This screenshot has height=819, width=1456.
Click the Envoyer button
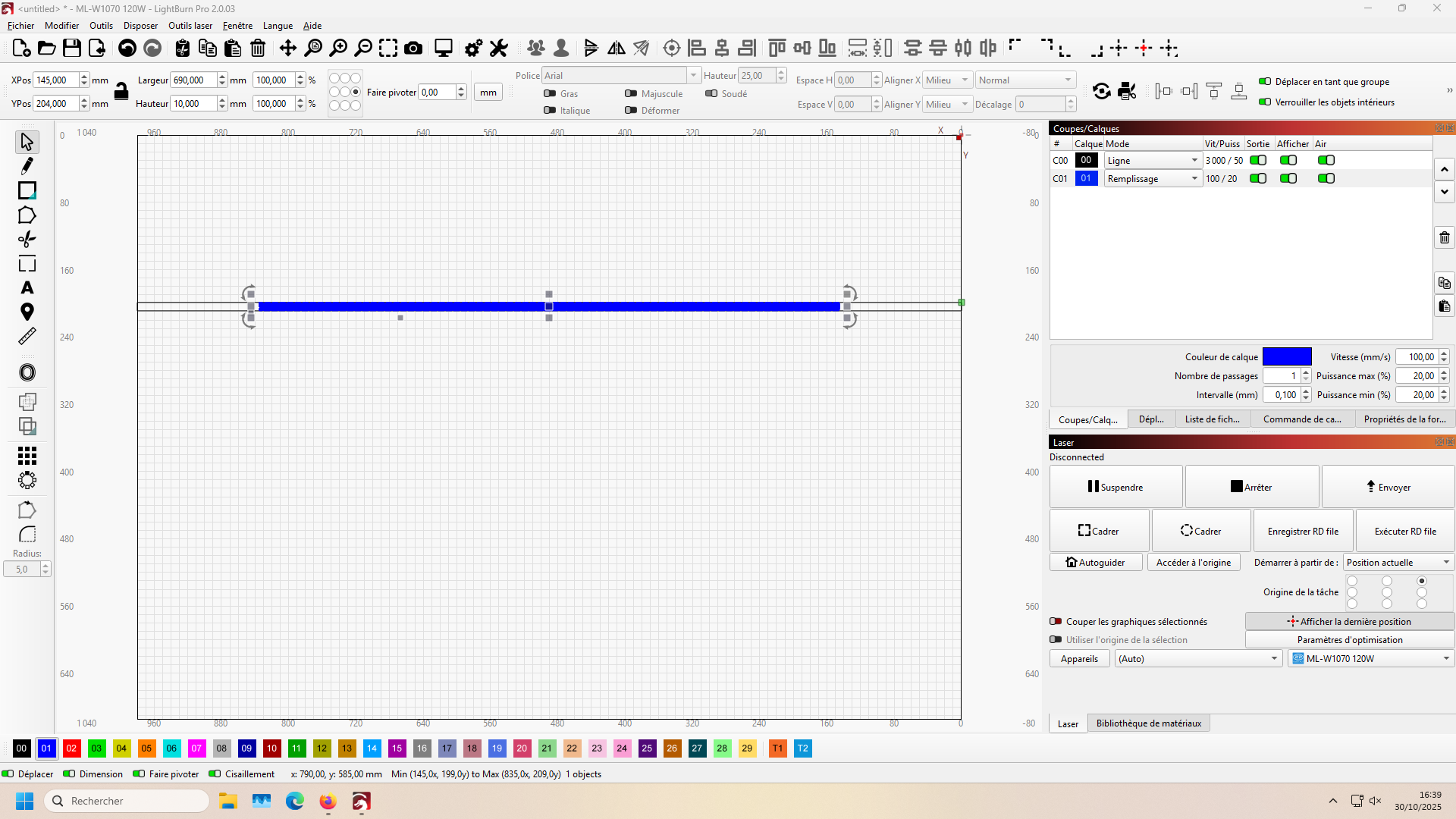tap(1388, 487)
